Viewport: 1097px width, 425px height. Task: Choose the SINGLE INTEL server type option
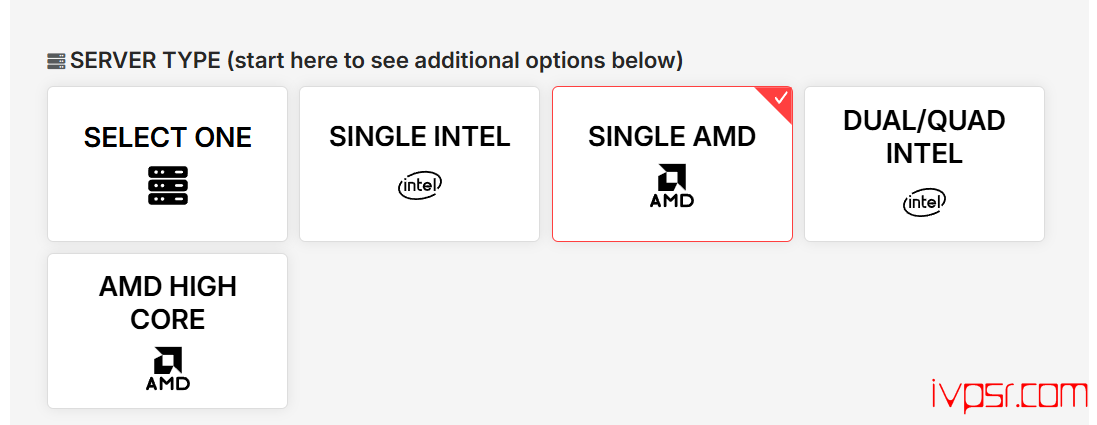[x=420, y=164]
